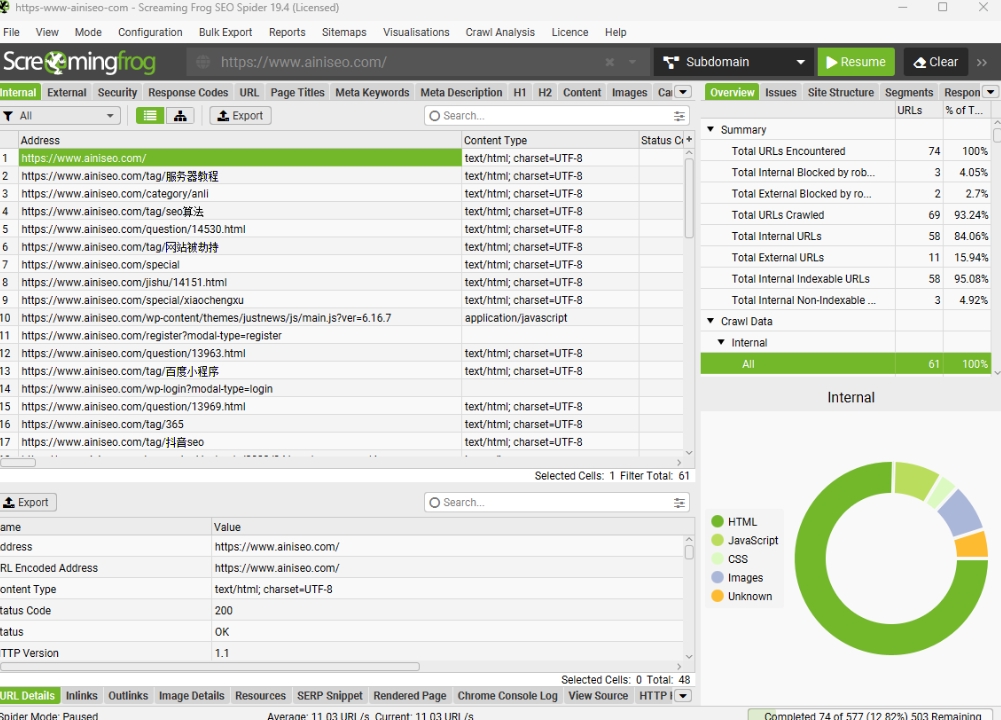This screenshot has height=720, width=1001.
Task: Show more right panel tabs dropdown
Action: (991, 92)
